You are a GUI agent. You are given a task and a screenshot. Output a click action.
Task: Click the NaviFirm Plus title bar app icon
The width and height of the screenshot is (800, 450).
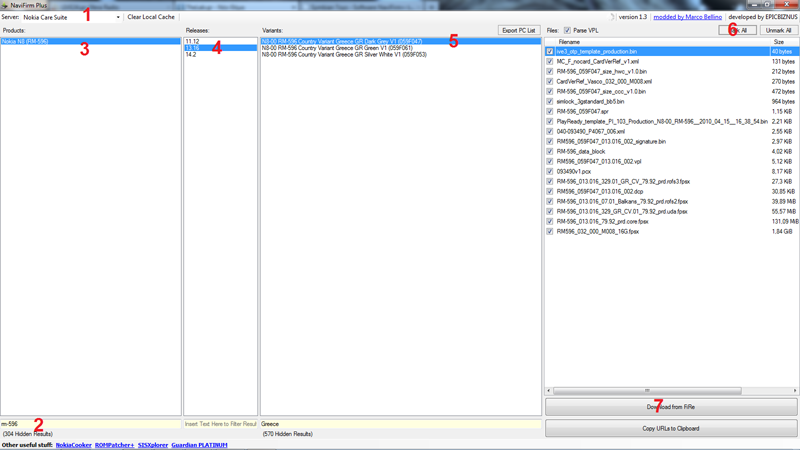coord(5,5)
